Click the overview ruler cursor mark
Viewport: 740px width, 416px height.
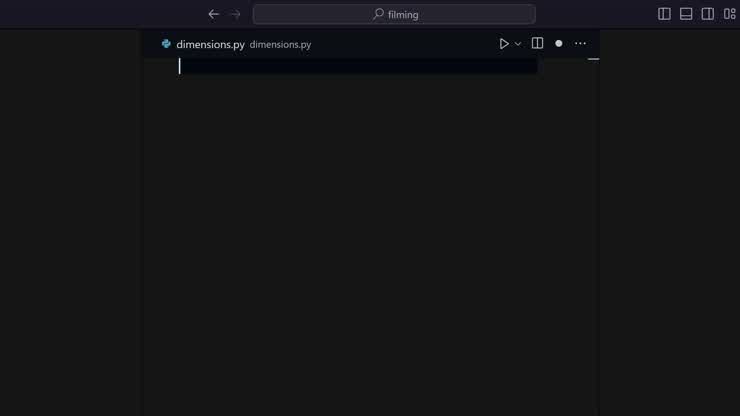(x=593, y=59)
